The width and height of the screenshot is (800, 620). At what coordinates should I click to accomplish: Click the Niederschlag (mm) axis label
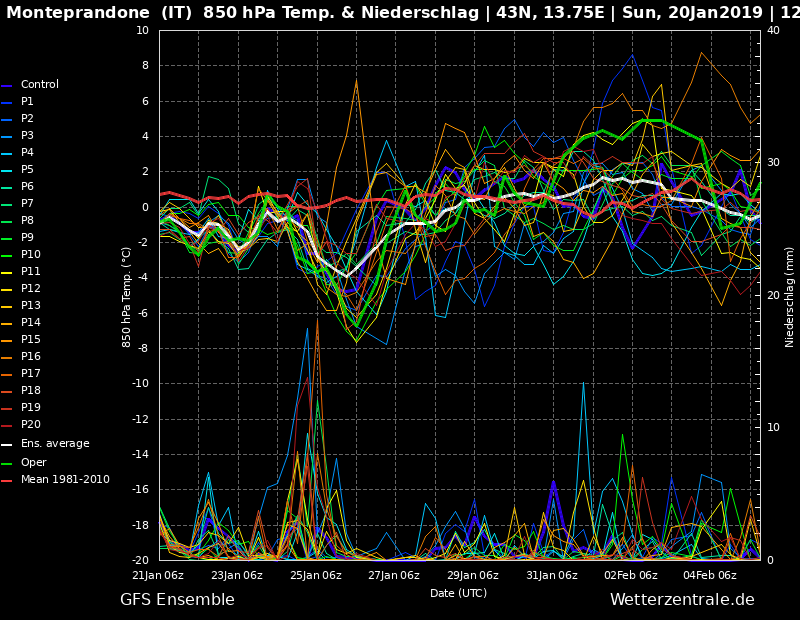pyautogui.click(x=790, y=296)
